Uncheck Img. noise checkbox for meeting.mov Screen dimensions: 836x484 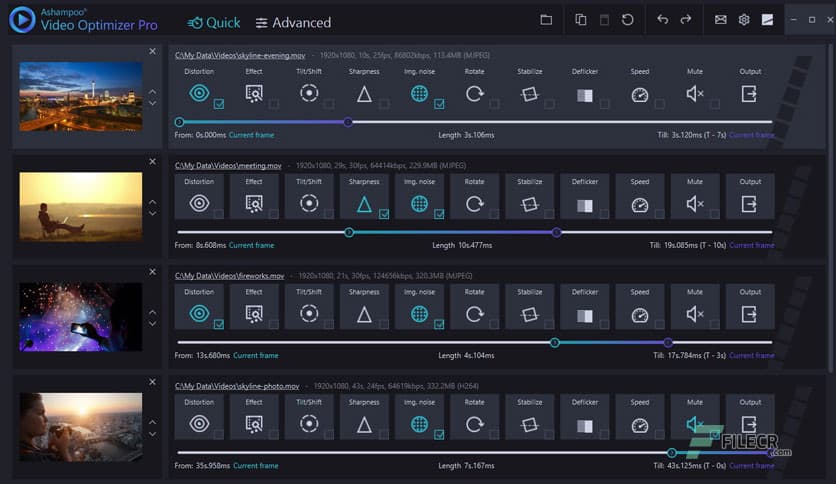(439, 214)
